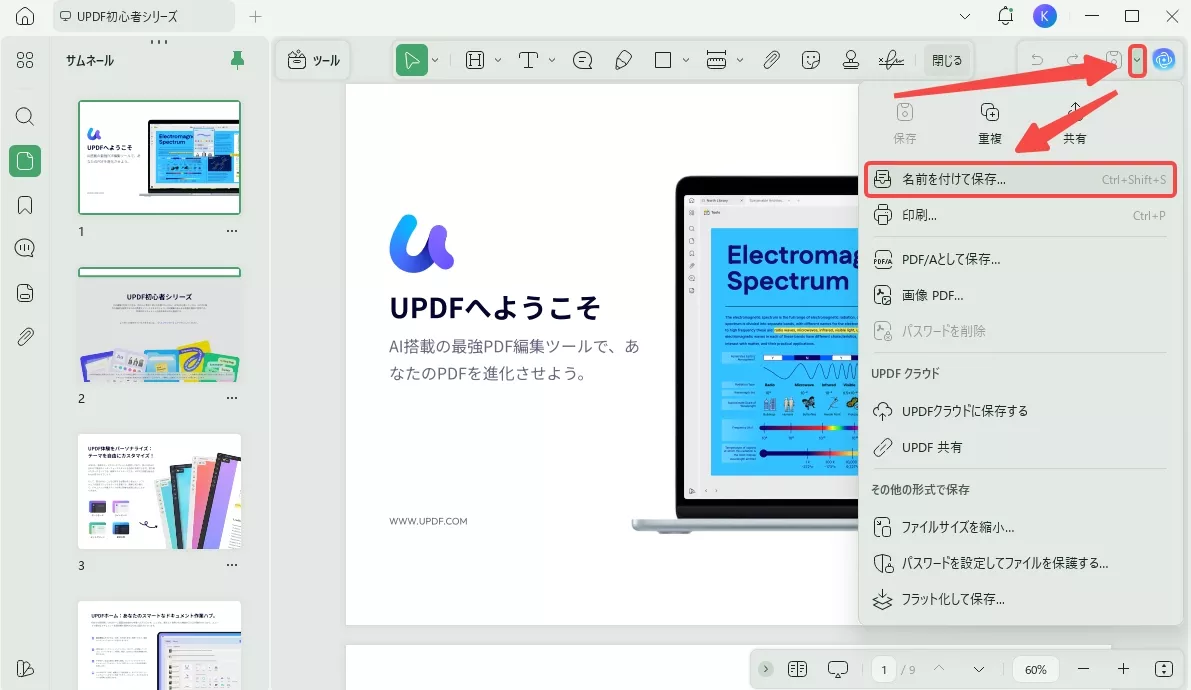Expand the text tool dropdown arrow
1191x690 pixels.
551,60
